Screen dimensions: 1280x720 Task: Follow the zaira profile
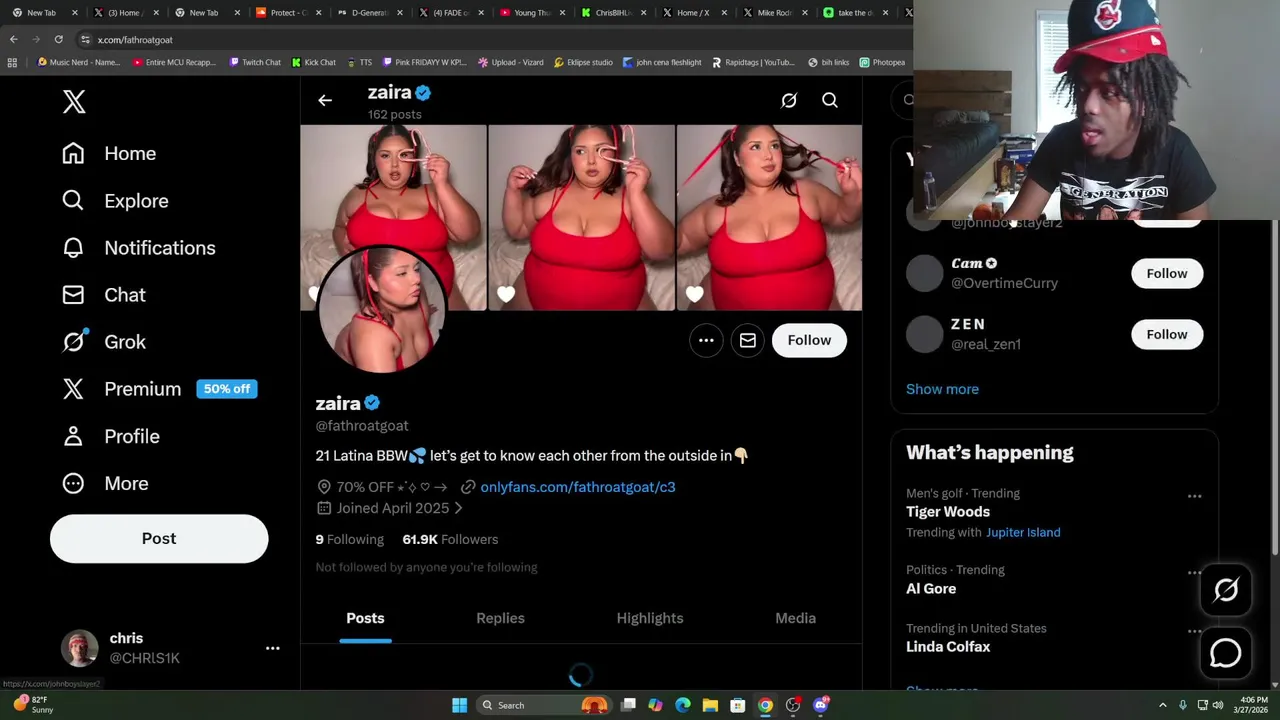pyautogui.click(x=809, y=340)
